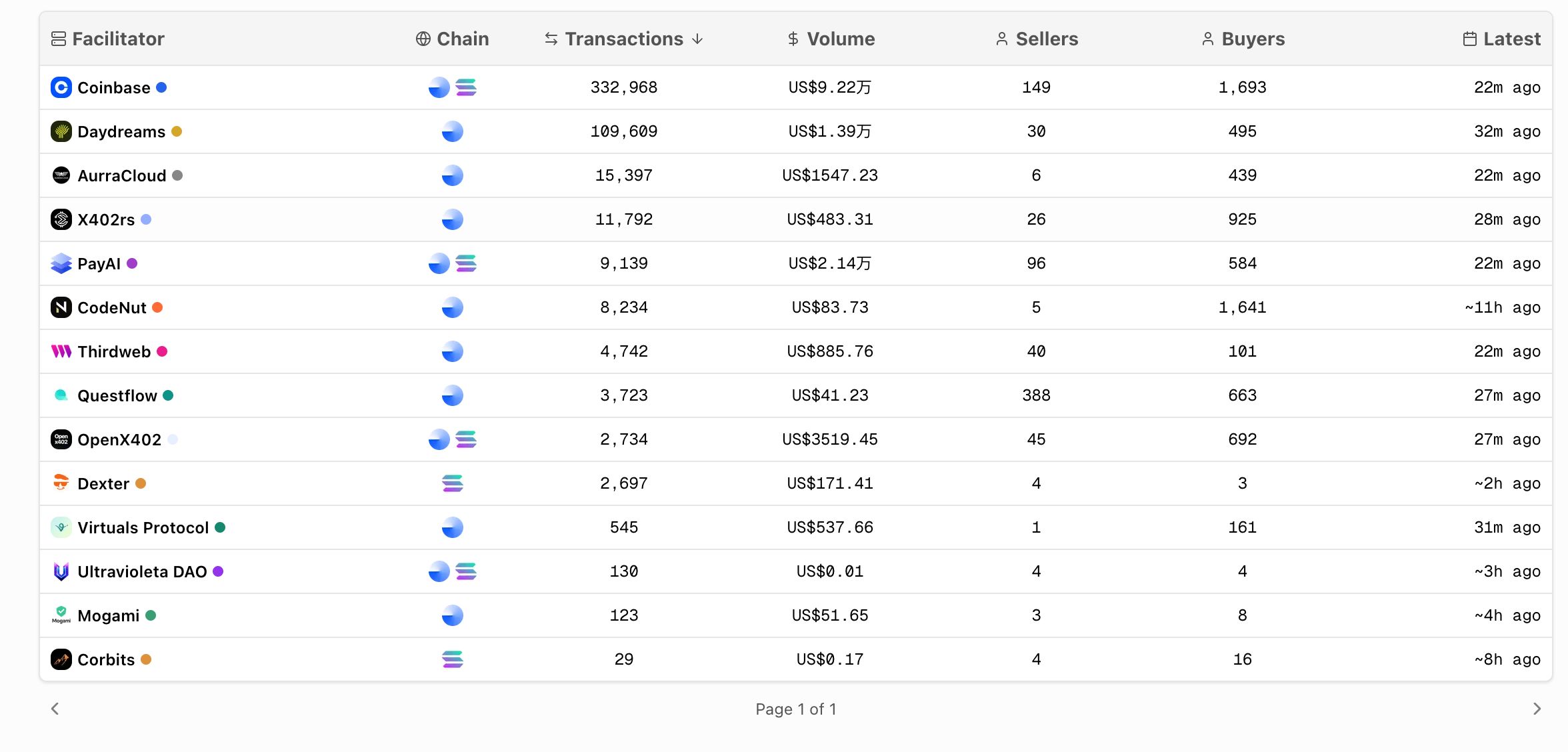Toggle the blue status dot beside Coinbase
Image resolution: width=1568 pixels, height=752 pixels.
click(162, 87)
